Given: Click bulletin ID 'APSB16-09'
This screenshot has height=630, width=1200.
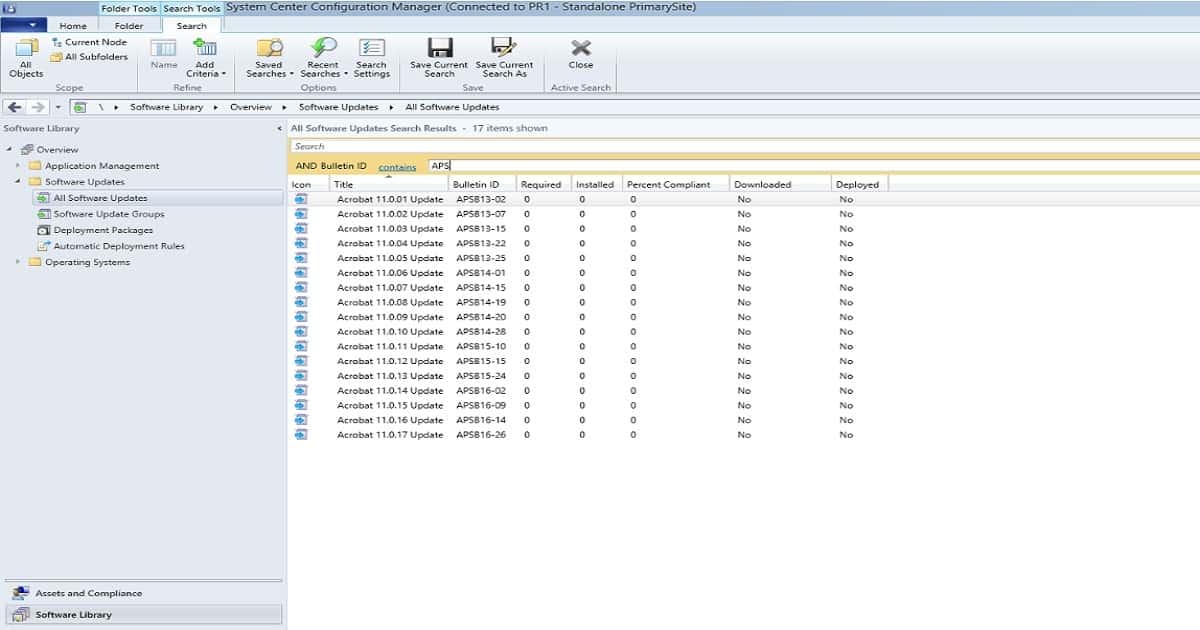Looking at the screenshot, I should coord(481,406).
